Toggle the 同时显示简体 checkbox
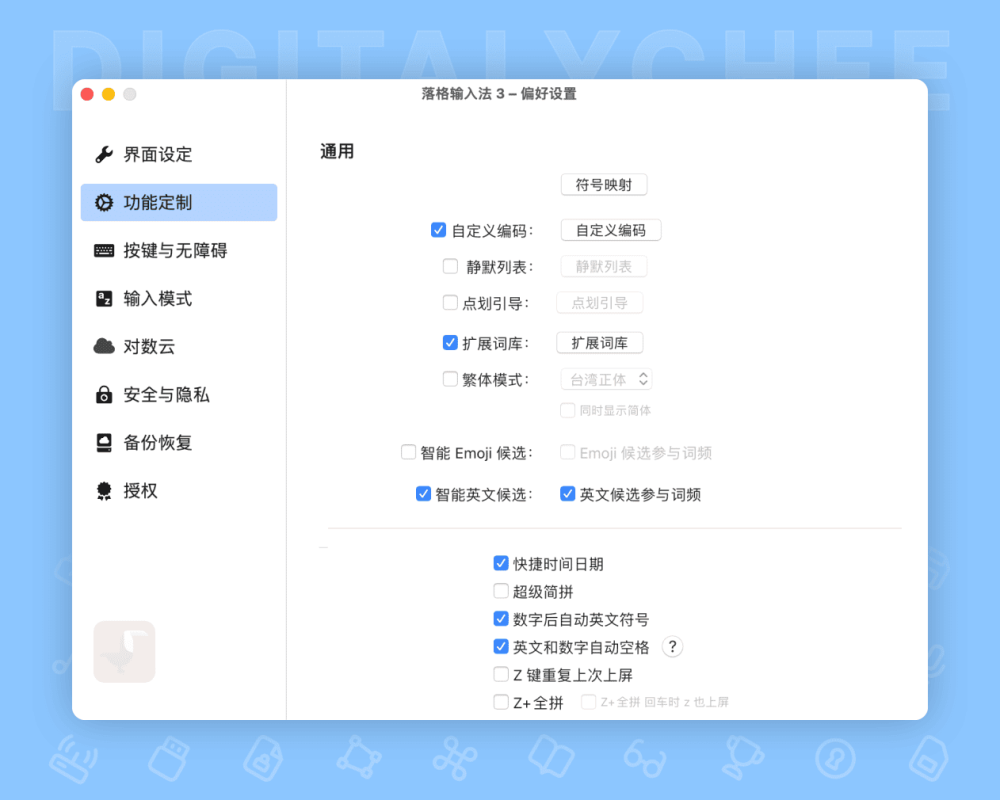1000x800 pixels. 568,410
